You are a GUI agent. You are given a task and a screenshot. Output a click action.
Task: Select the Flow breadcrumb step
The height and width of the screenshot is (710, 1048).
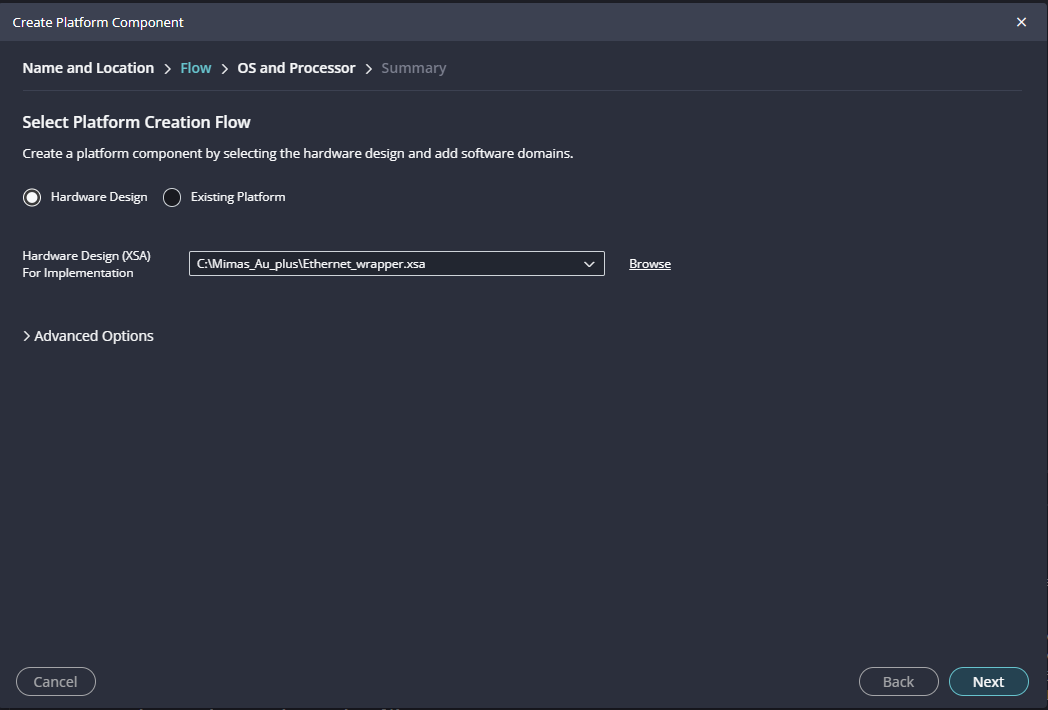[196, 68]
